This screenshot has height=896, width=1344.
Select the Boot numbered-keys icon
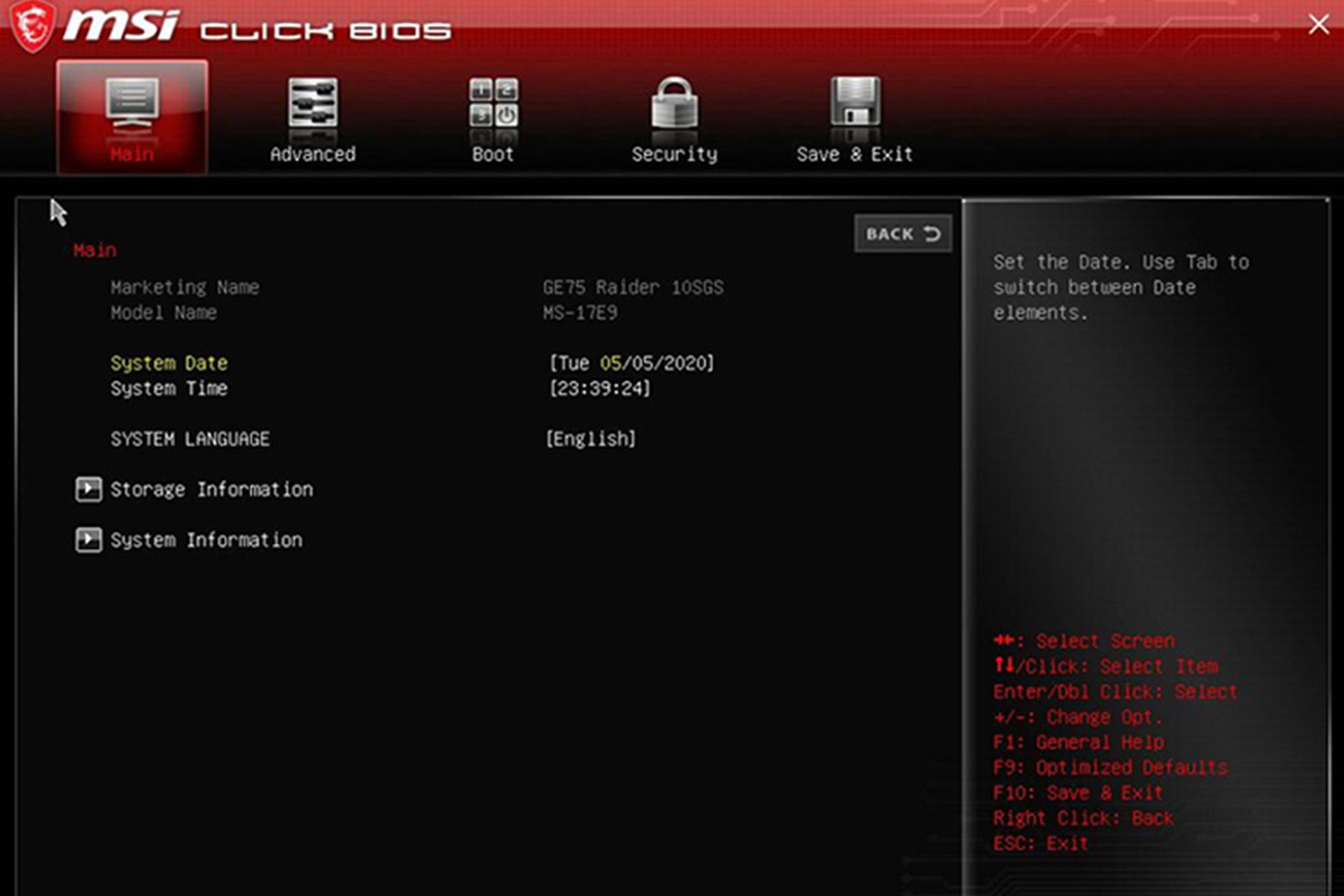(493, 103)
